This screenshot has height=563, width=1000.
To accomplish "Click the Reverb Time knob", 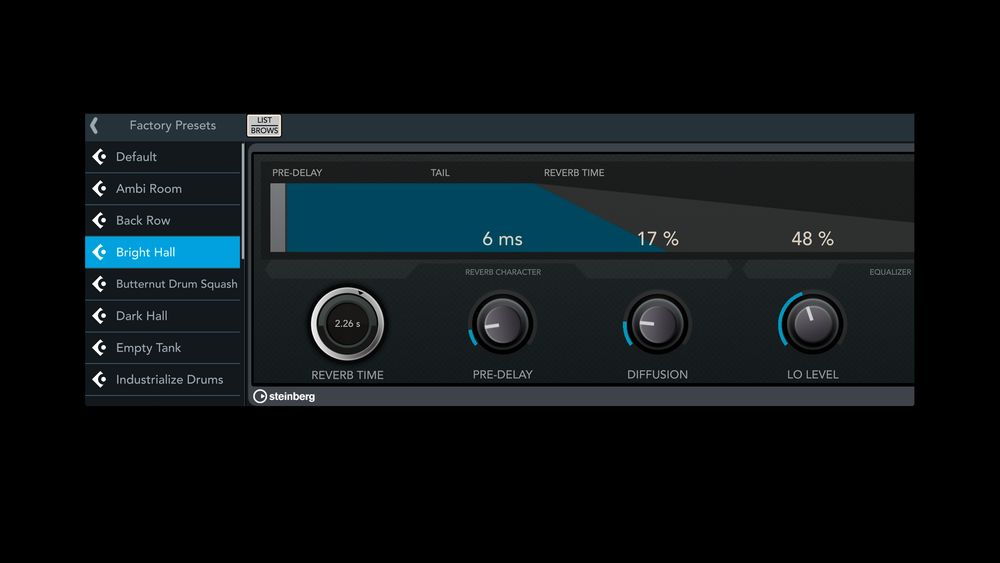I will pos(347,324).
